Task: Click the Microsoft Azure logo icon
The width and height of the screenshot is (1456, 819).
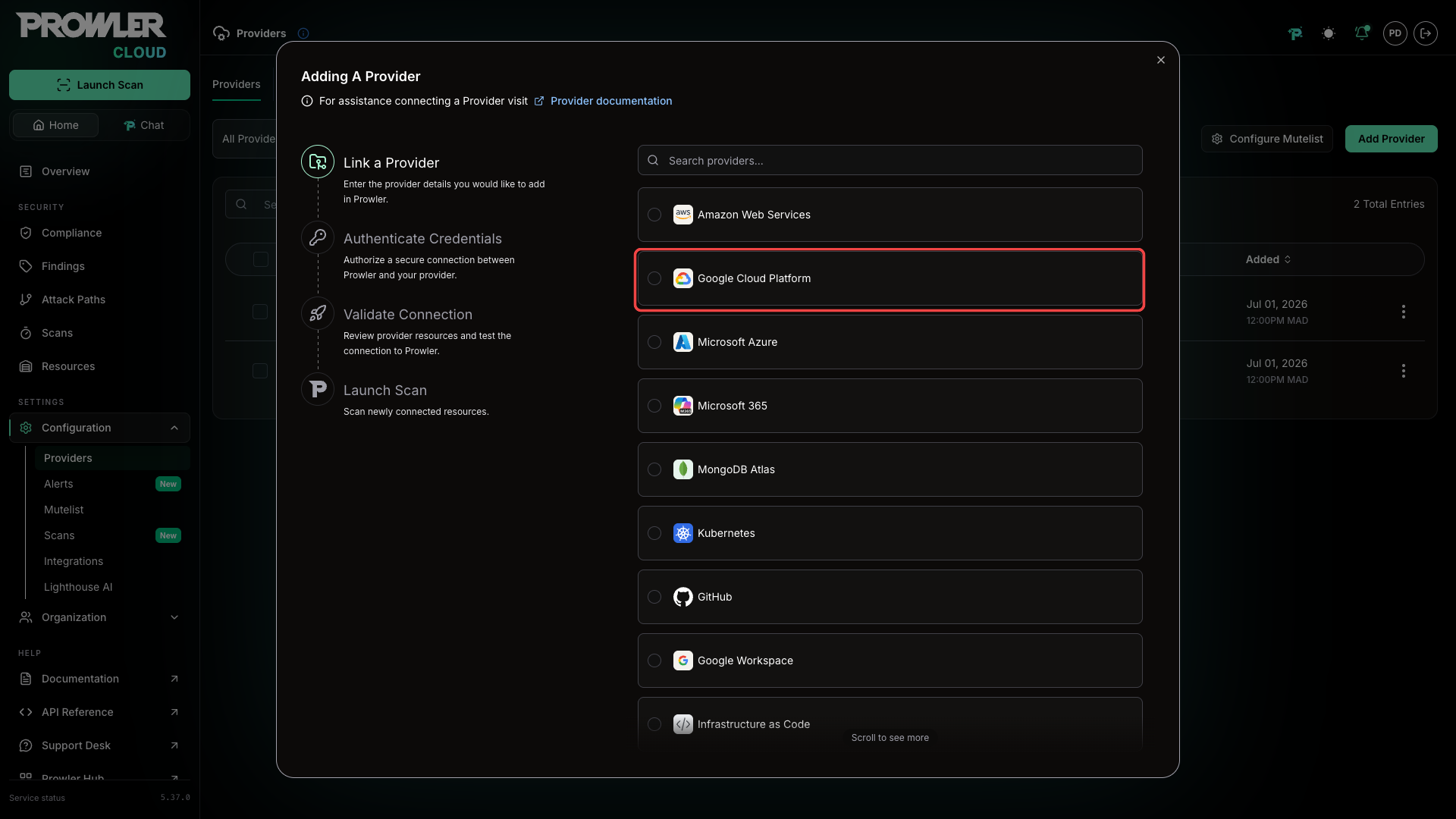Action: point(683,342)
